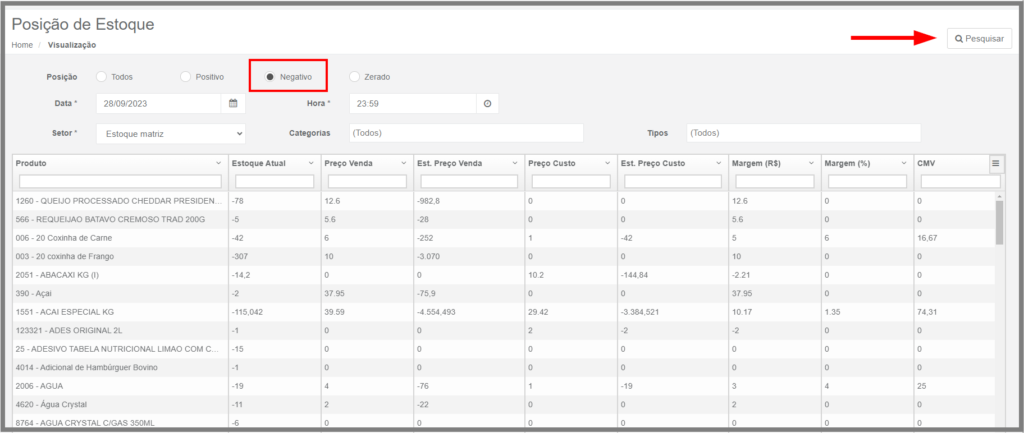The width and height of the screenshot is (1024, 433).
Task: Click the Produto column filter box
Action: (x=120, y=181)
